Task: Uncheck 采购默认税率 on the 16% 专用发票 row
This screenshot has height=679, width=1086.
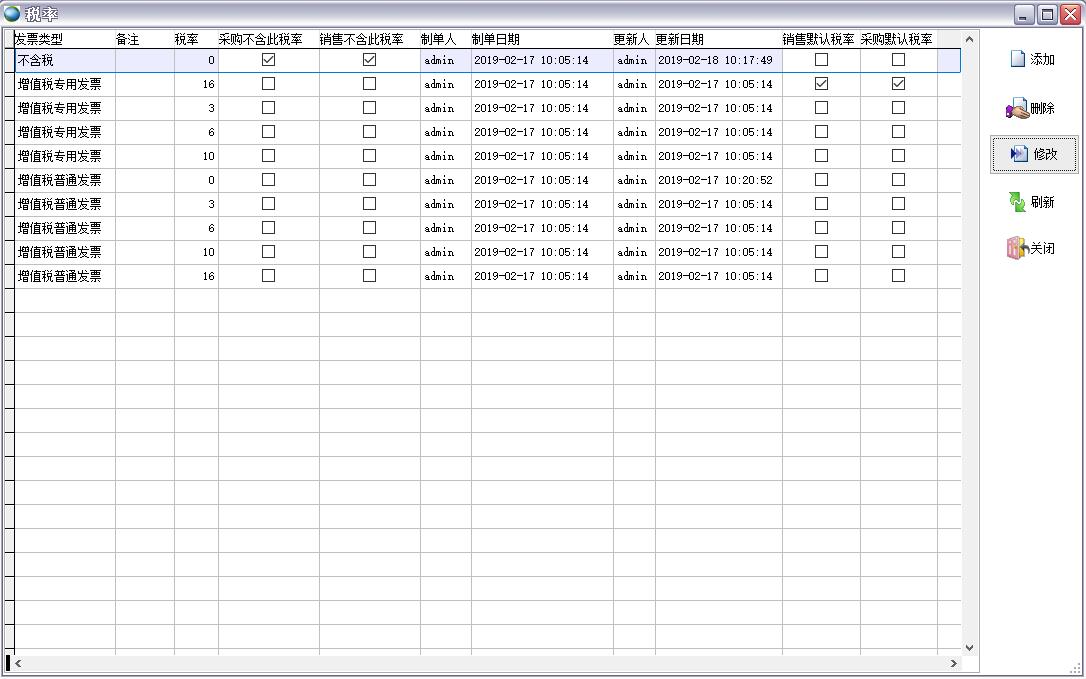Action: tap(898, 84)
